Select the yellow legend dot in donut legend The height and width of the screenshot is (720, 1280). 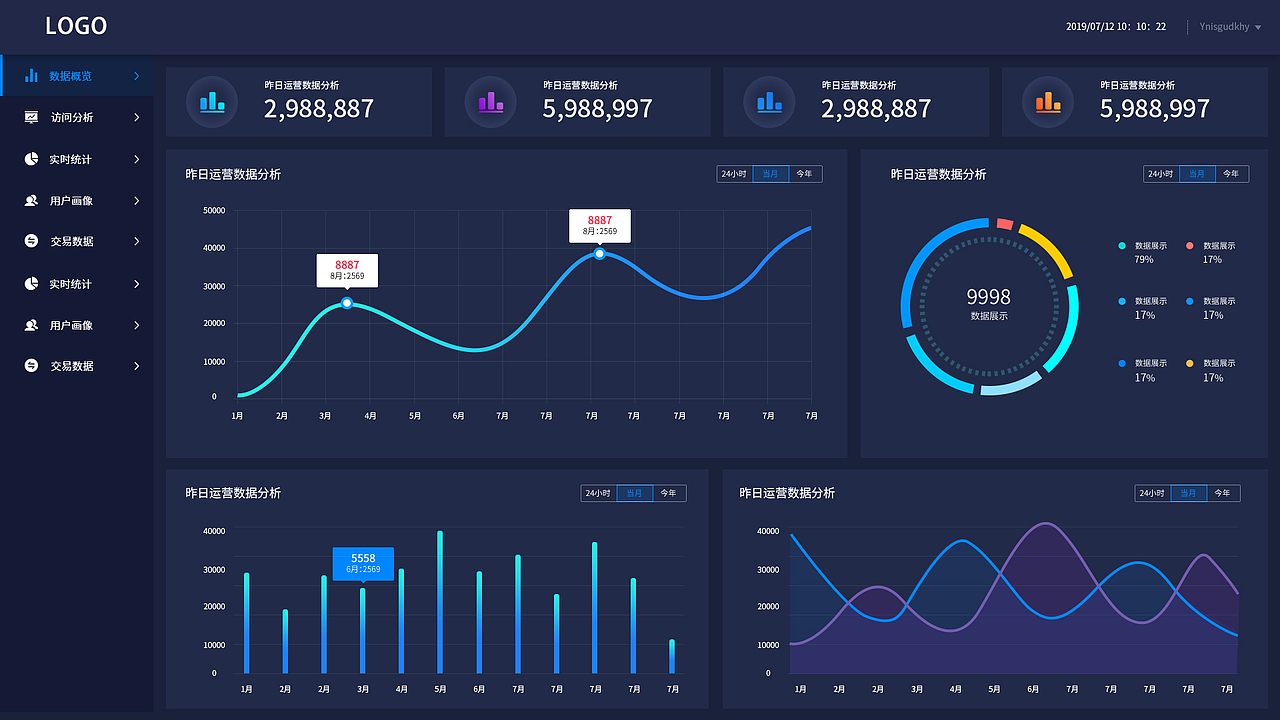1190,363
